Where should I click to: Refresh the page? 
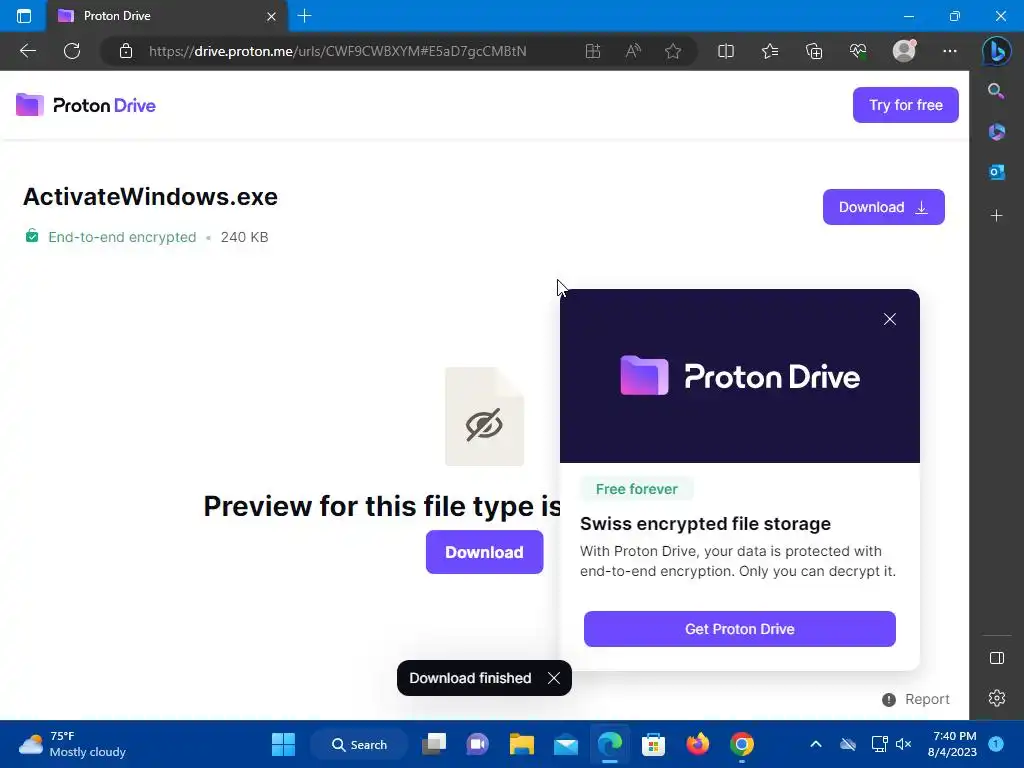pyautogui.click(x=72, y=51)
